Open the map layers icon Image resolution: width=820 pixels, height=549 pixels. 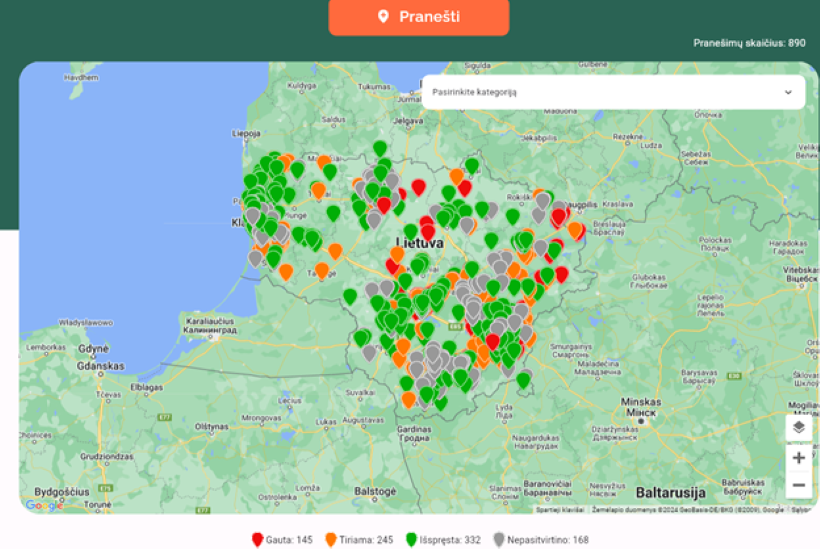tap(799, 428)
